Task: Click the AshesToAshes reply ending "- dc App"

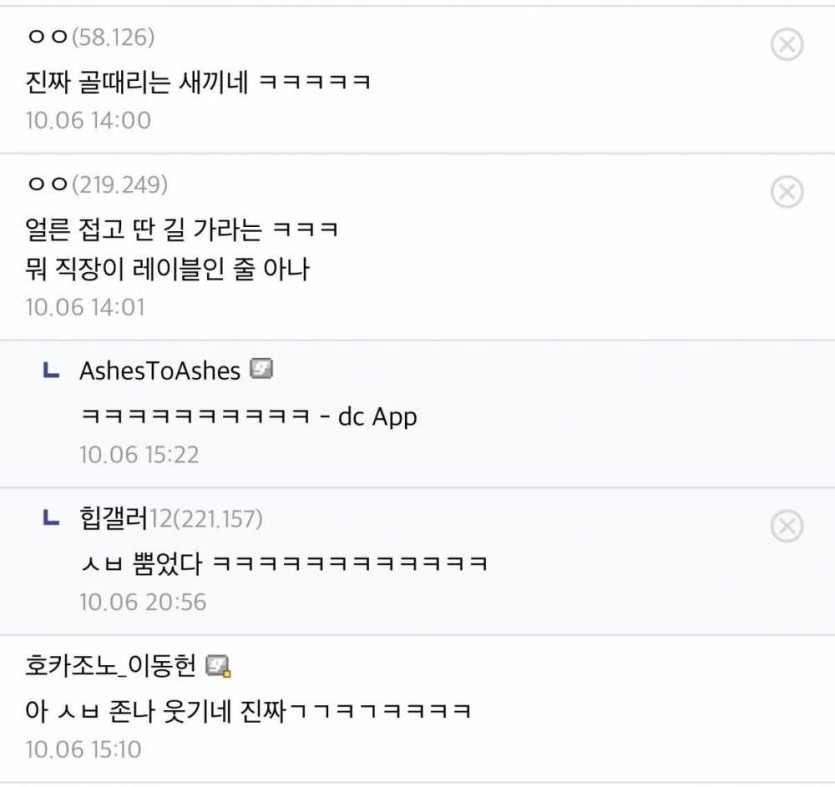Action: click(x=248, y=416)
